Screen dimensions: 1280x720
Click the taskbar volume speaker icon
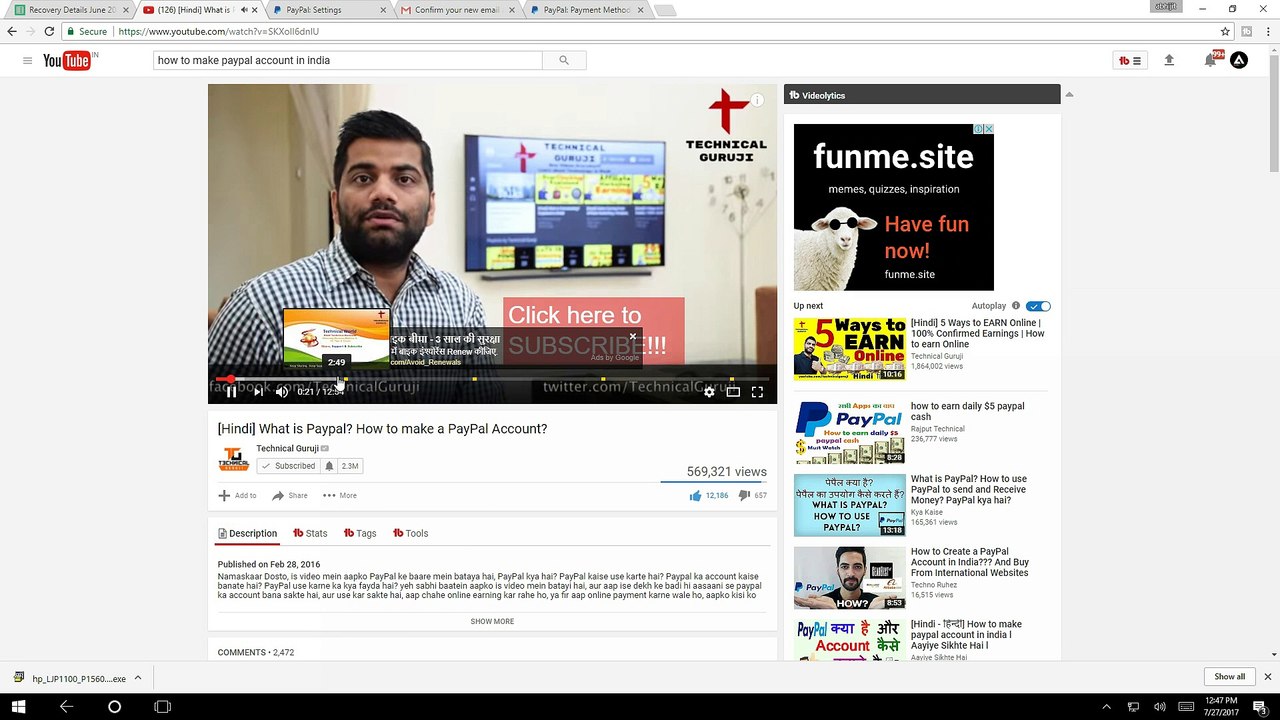(1159, 707)
